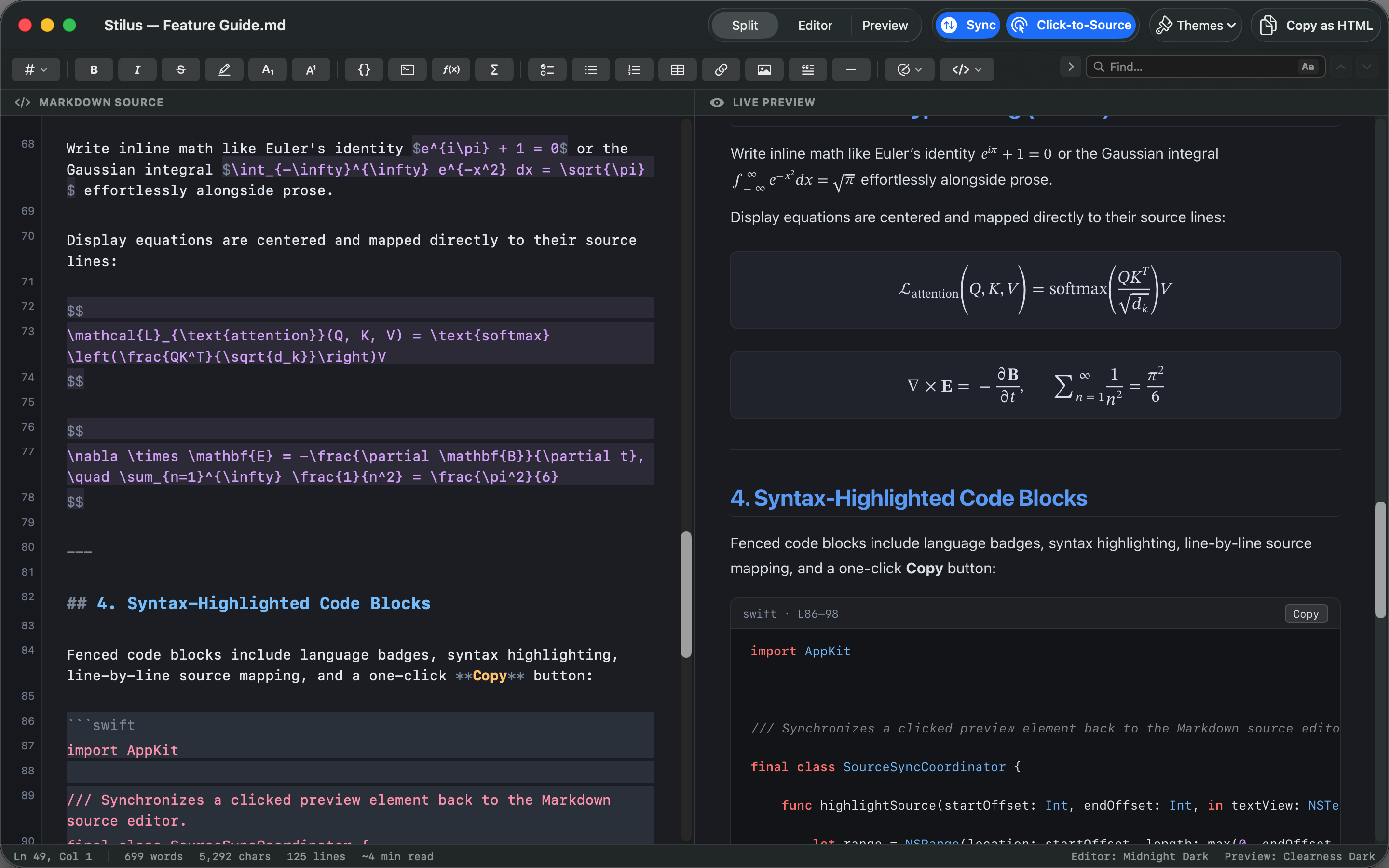Insert inline code with braces icon
This screenshot has width=1389, height=868.
coord(364,69)
